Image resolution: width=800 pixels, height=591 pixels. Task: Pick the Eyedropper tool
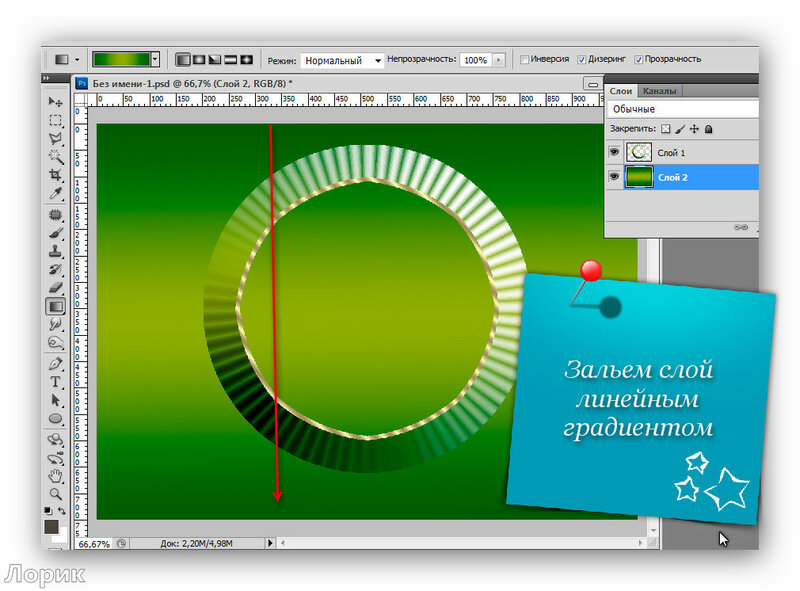[x=56, y=191]
